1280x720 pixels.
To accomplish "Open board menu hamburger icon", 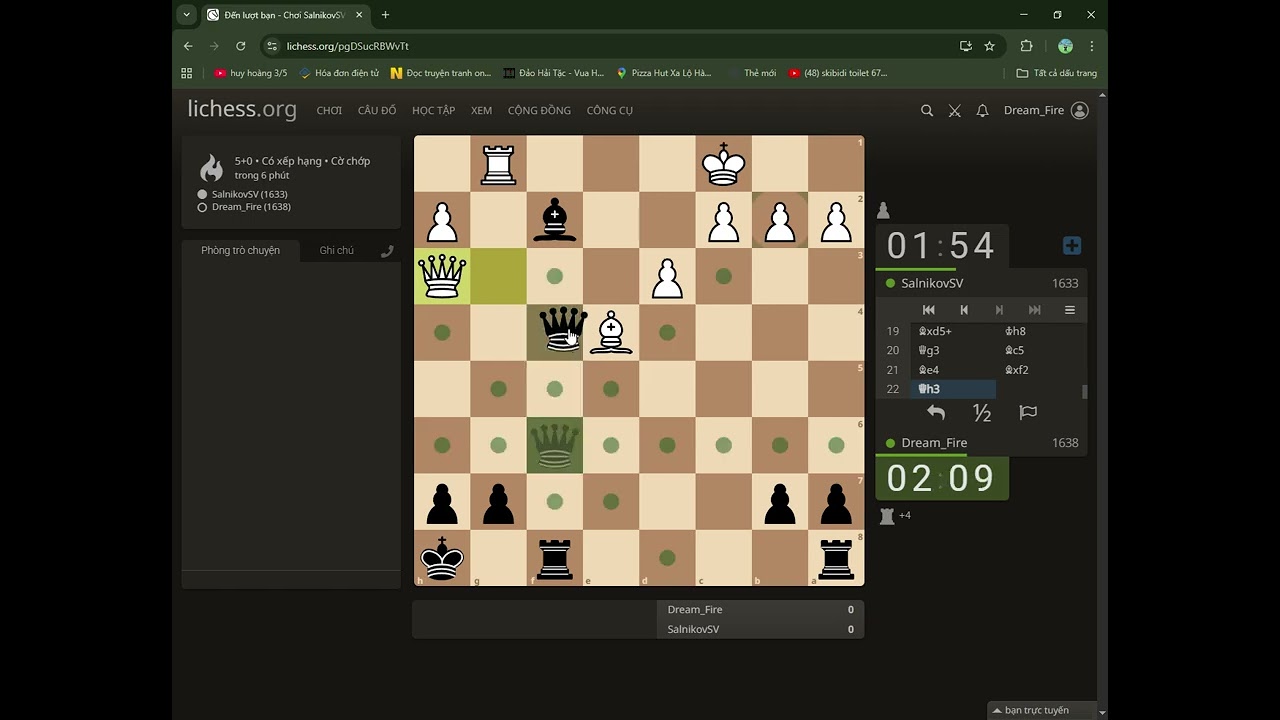I will (1069, 310).
